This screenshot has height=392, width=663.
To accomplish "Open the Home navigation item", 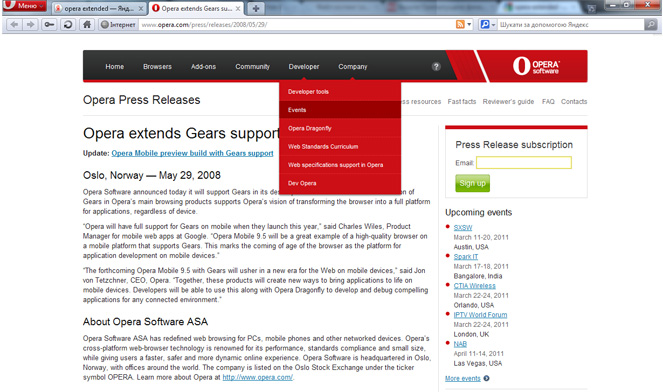I will coord(115,66).
